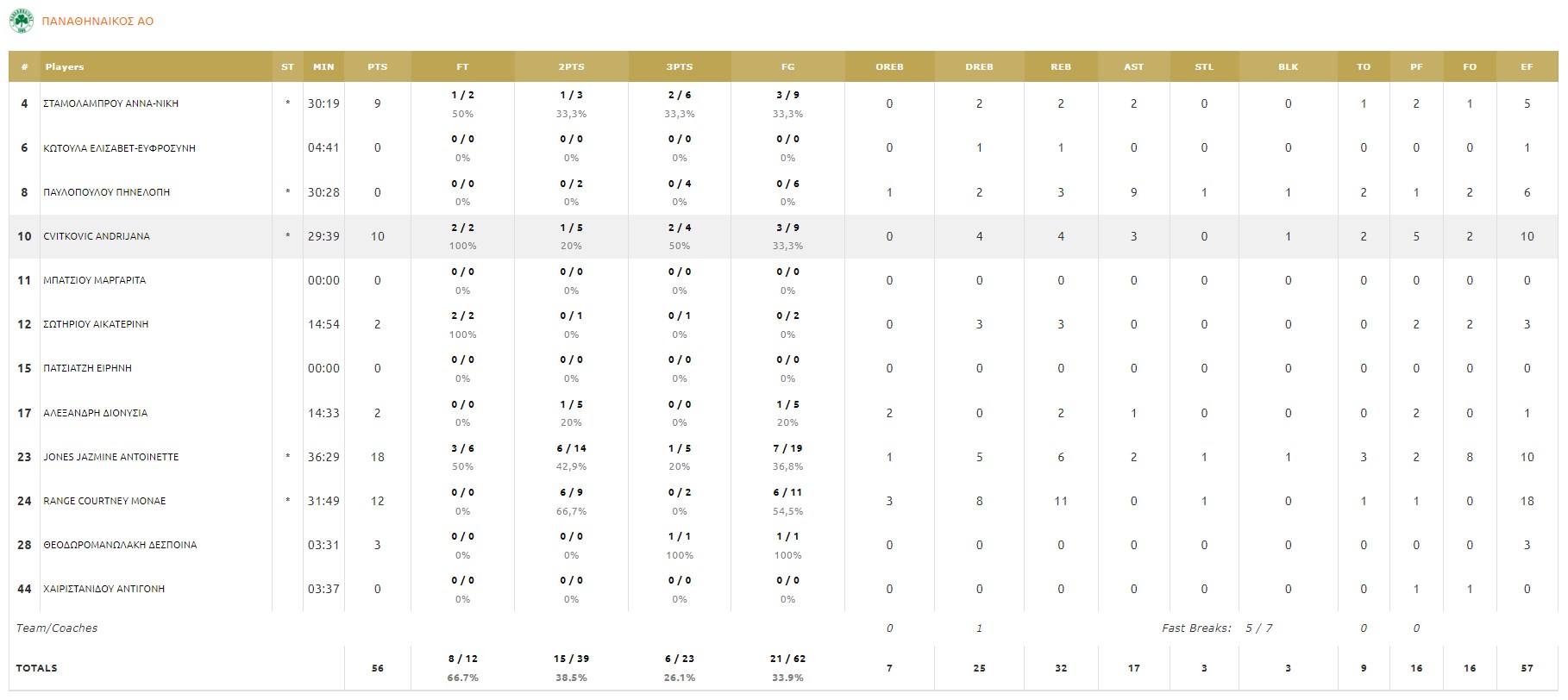Open player ΠΑΥΛΟΠΟΥΛΟΥ ΠΗΝΕΛΟΠΗ

click(106, 192)
